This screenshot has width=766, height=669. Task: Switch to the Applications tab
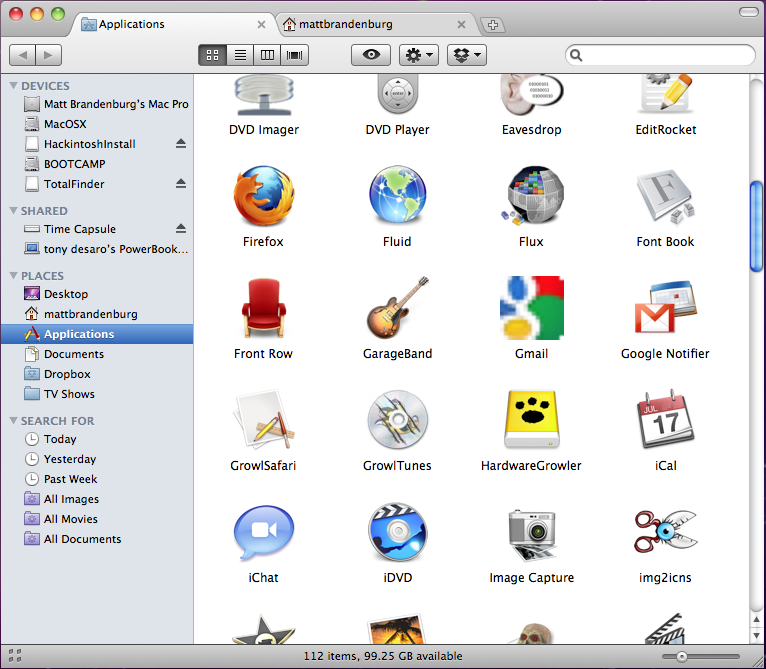(173, 24)
